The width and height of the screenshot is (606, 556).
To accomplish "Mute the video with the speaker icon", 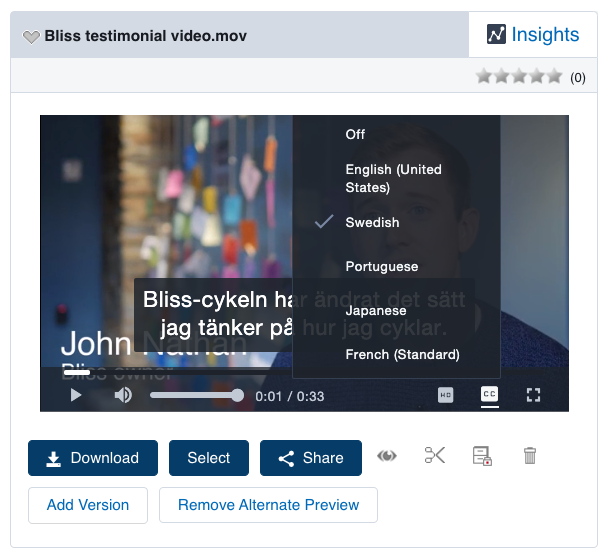I will (x=123, y=395).
